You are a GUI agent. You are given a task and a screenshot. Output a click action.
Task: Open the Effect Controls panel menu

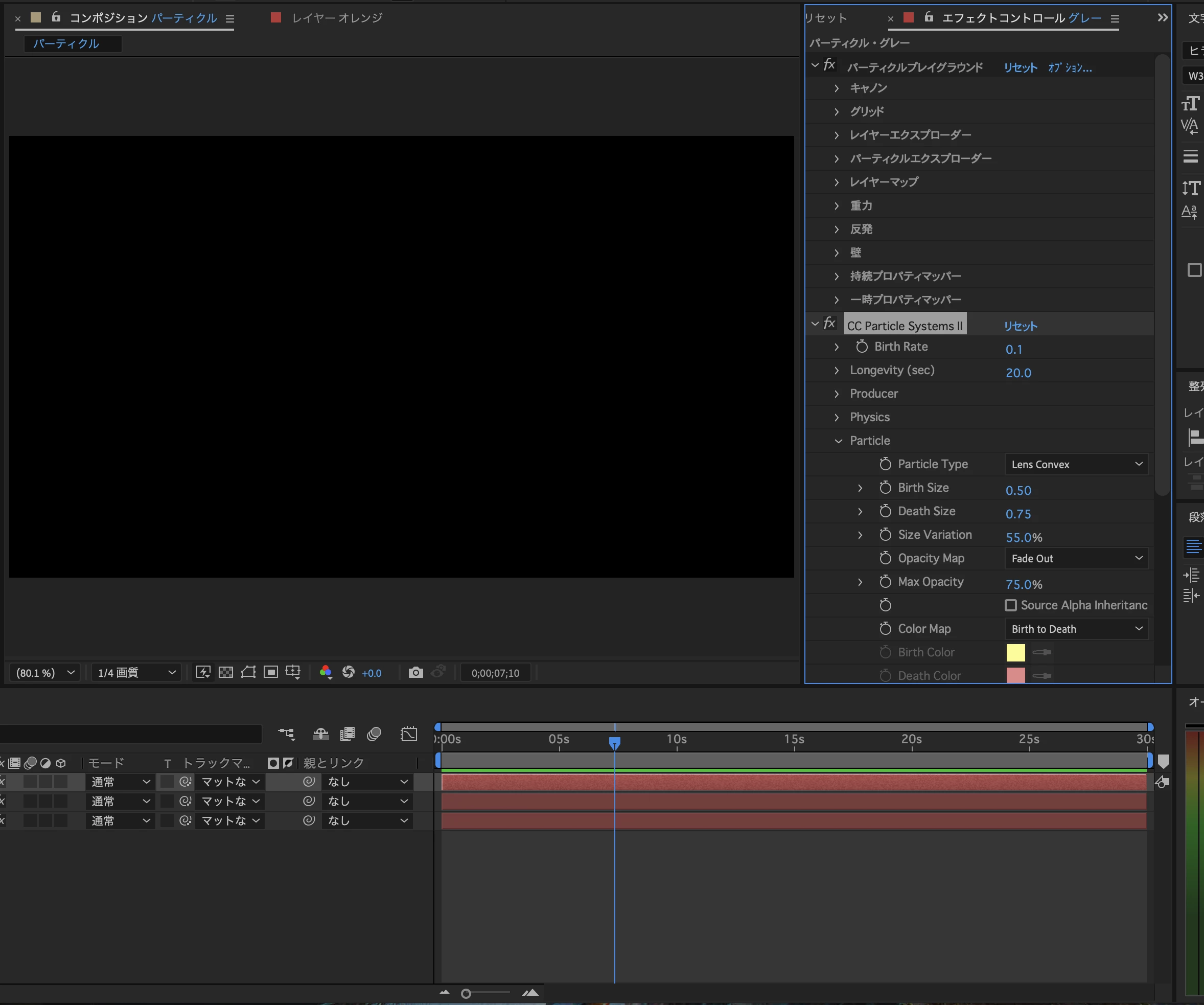coord(1115,19)
